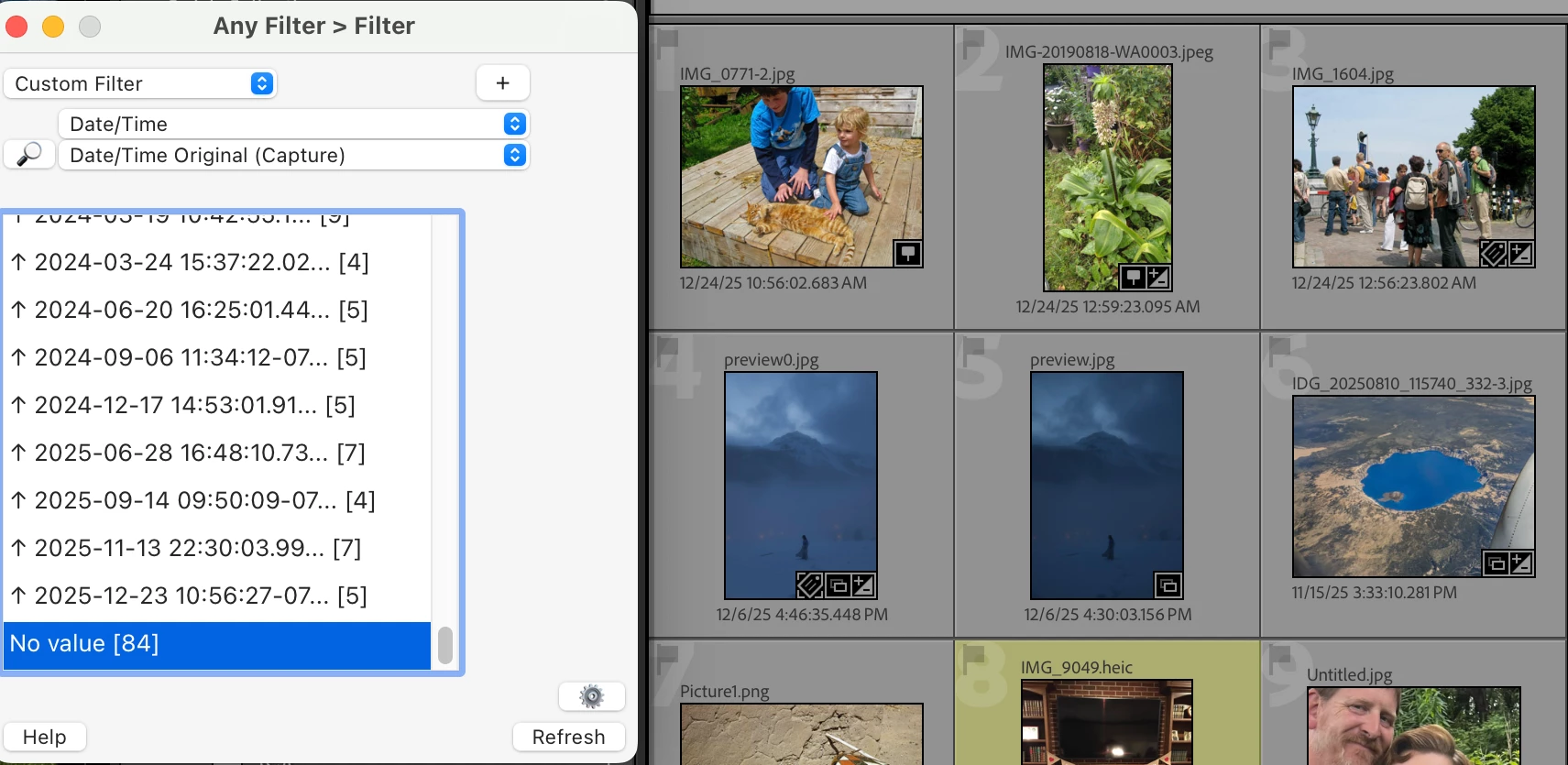
Task: Click develop adjustments badge on IMG_1604.jpg
Action: (x=1520, y=253)
